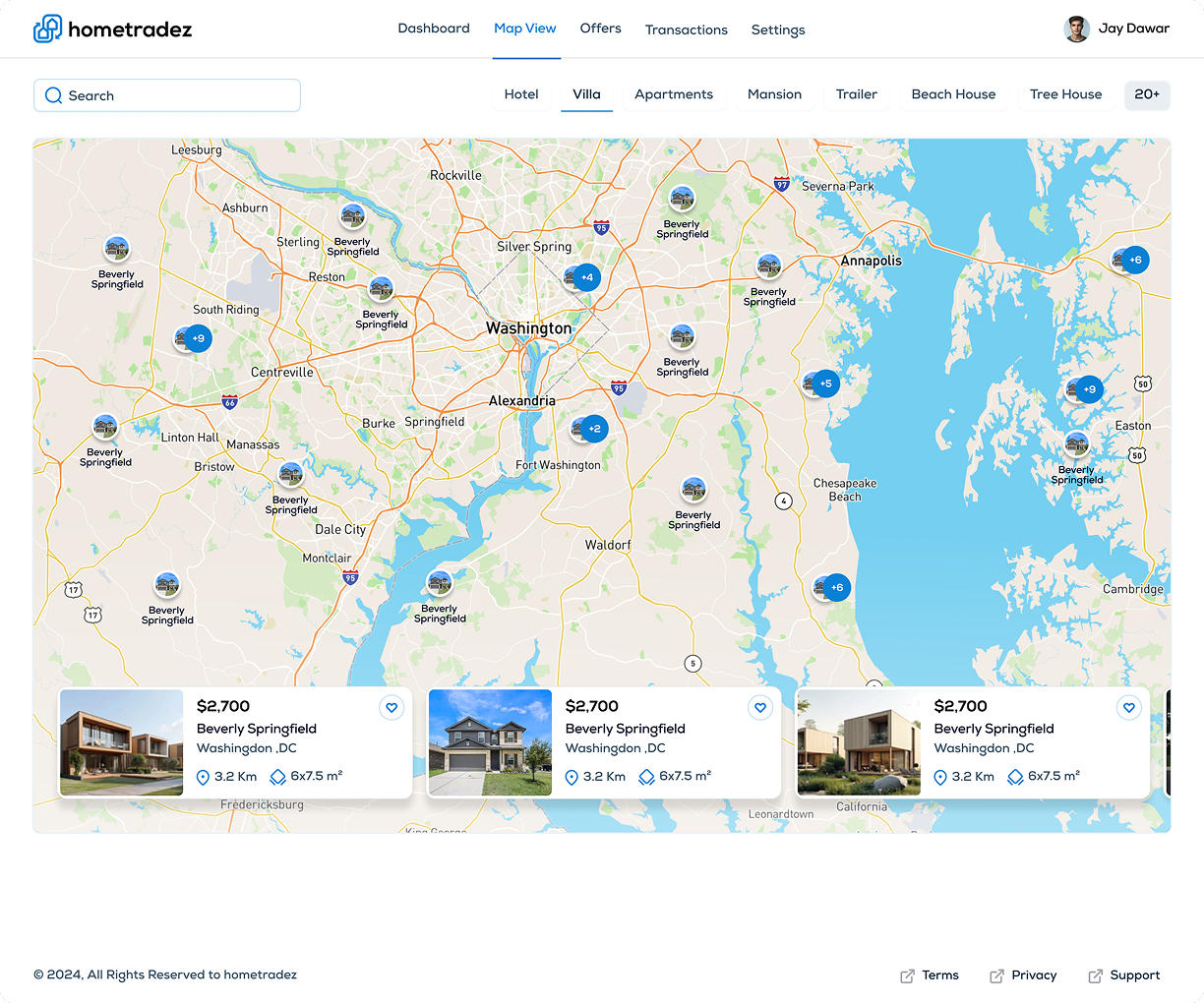
Task: Select property pin near Sterling
Action: click(x=353, y=215)
